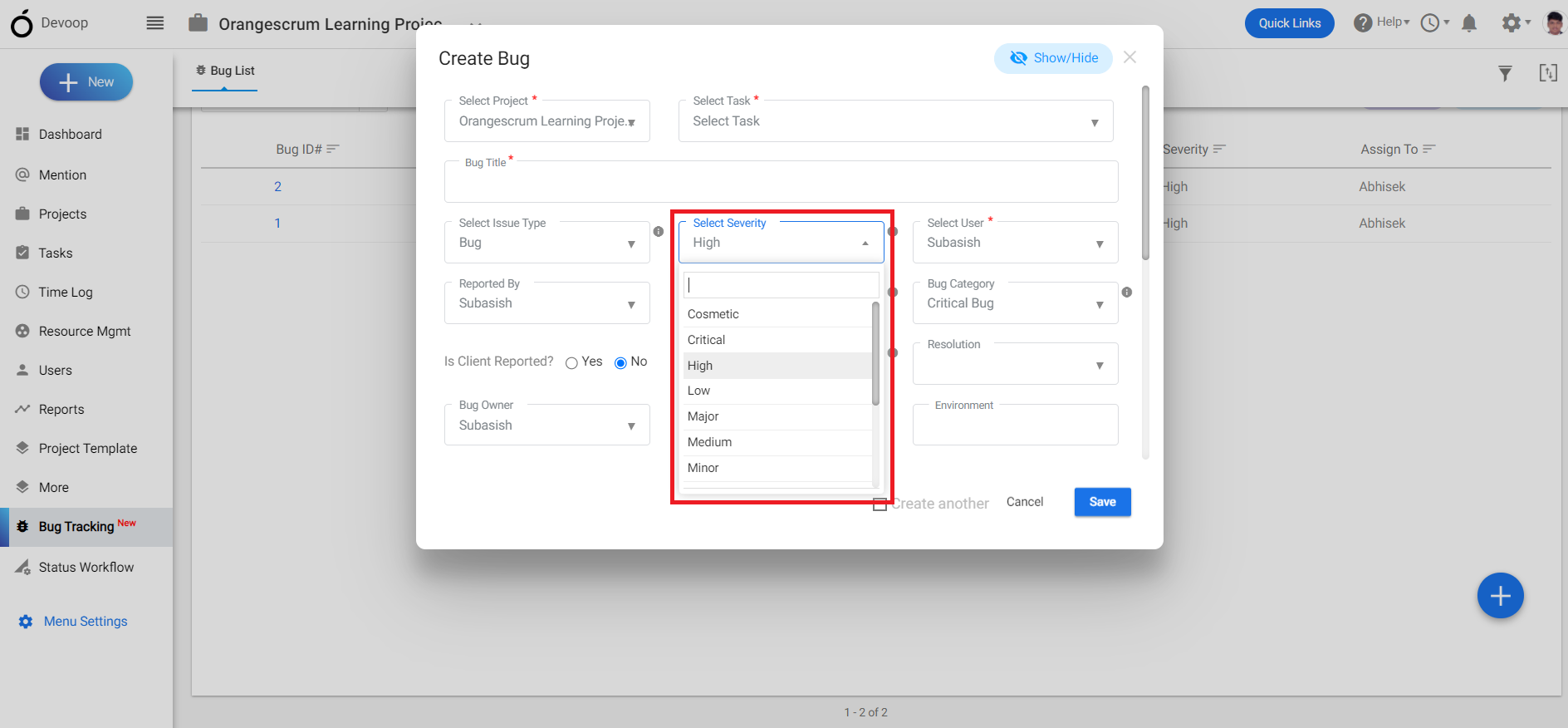This screenshot has width=1568, height=728.
Task: Choose Medium severity option
Action: (777, 442)
